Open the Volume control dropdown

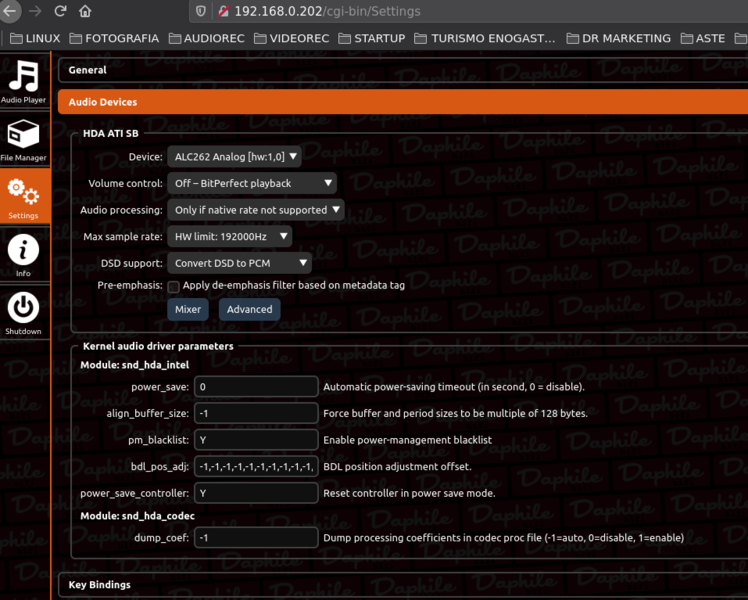click(252, 184)
